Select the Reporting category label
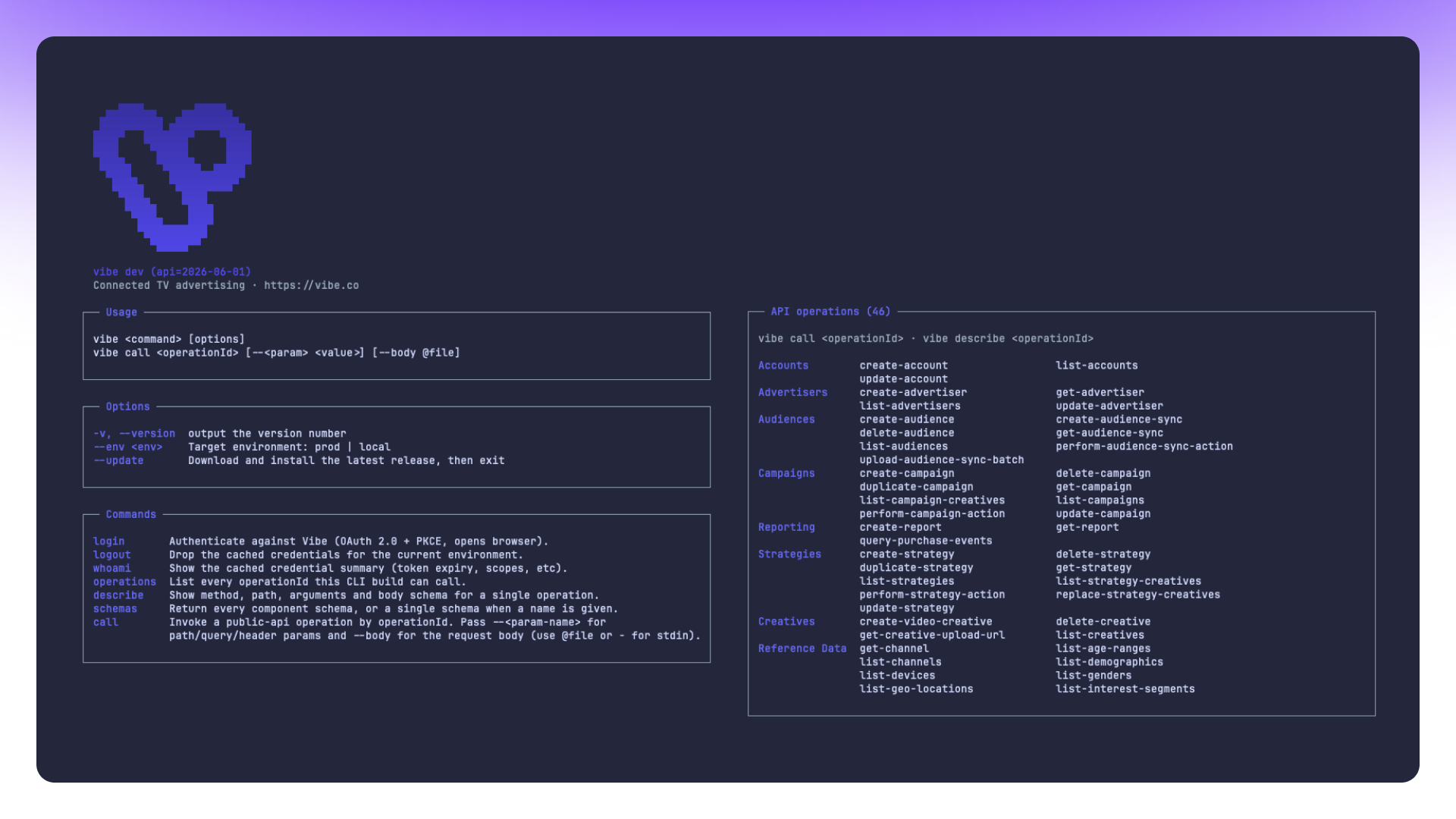 786,527
